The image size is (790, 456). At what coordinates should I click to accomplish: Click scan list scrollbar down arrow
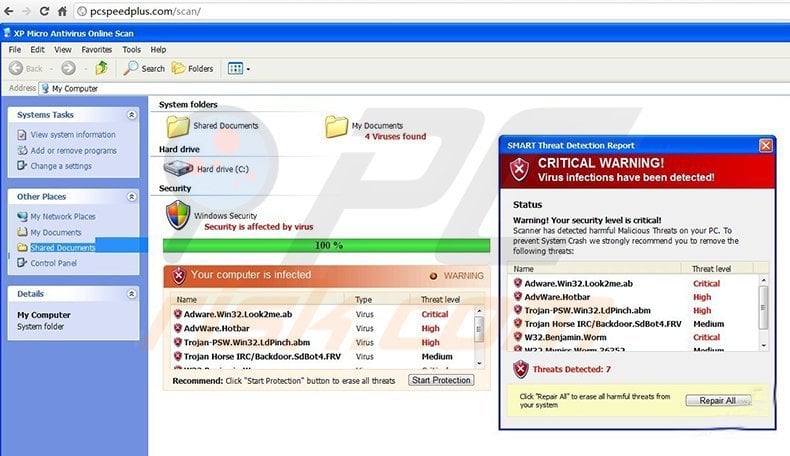pyautogui.click(x=479, y=363)
